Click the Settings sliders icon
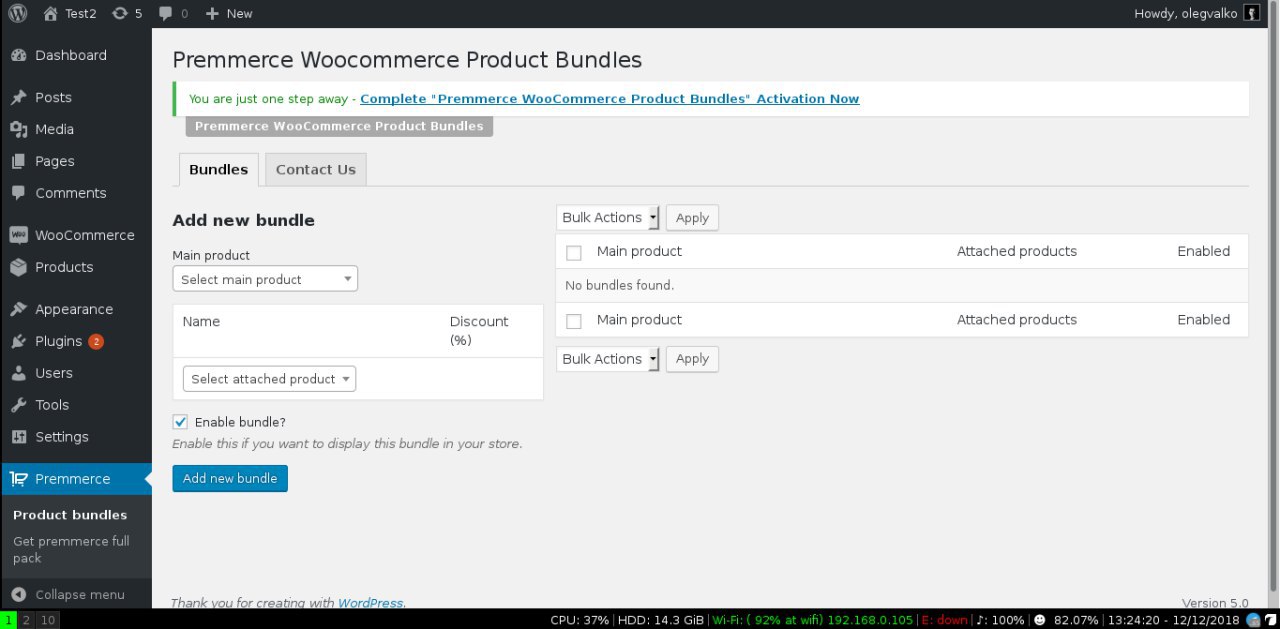The height and width of the screenshot is (629, 1280). 18,437
